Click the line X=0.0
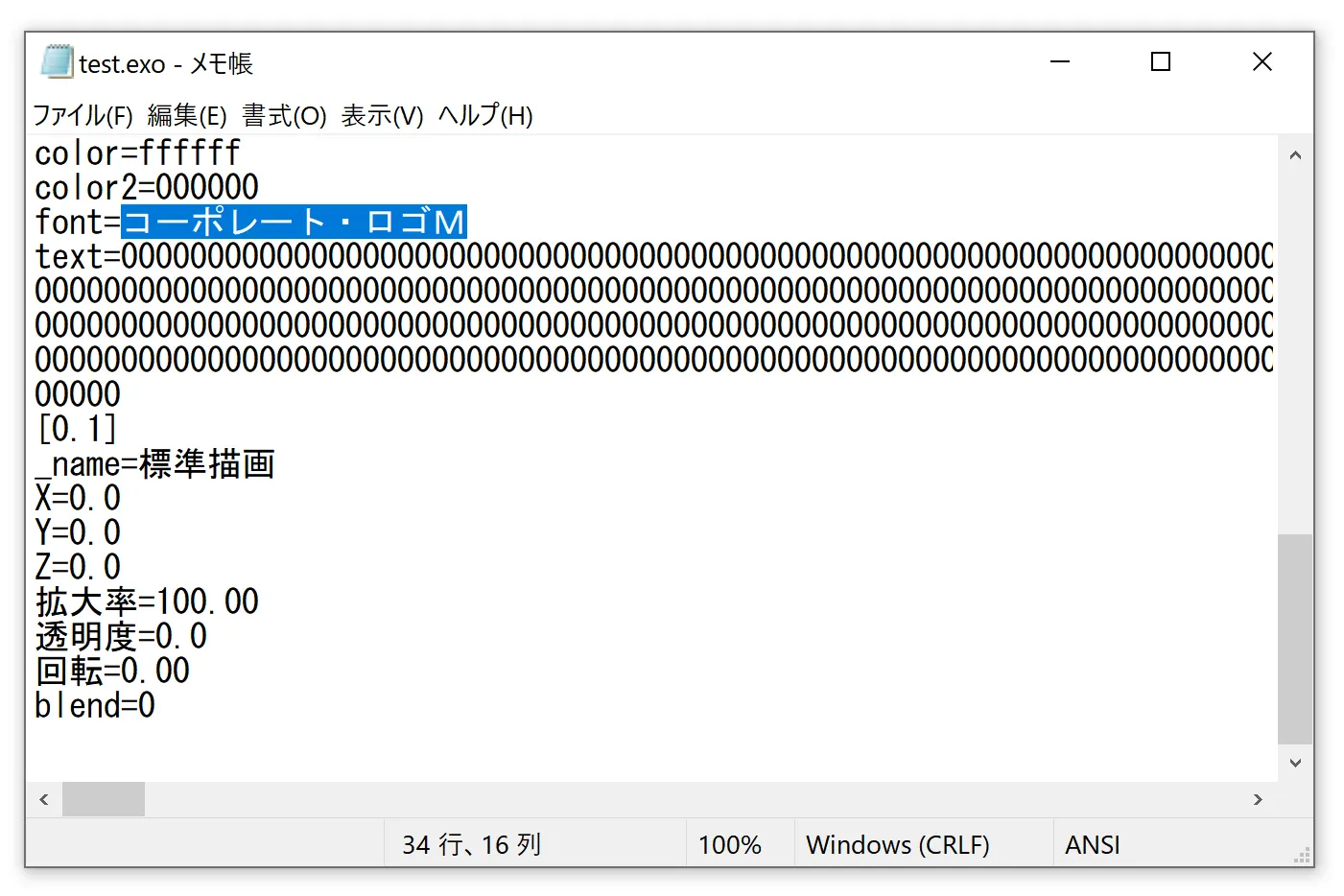 [78, 498]
